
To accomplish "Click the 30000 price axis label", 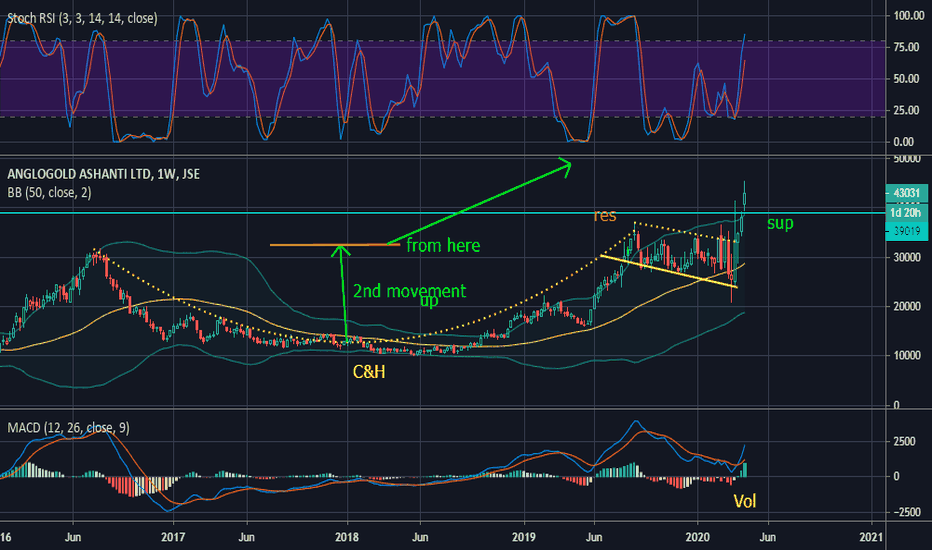I will tap(907, 257).
